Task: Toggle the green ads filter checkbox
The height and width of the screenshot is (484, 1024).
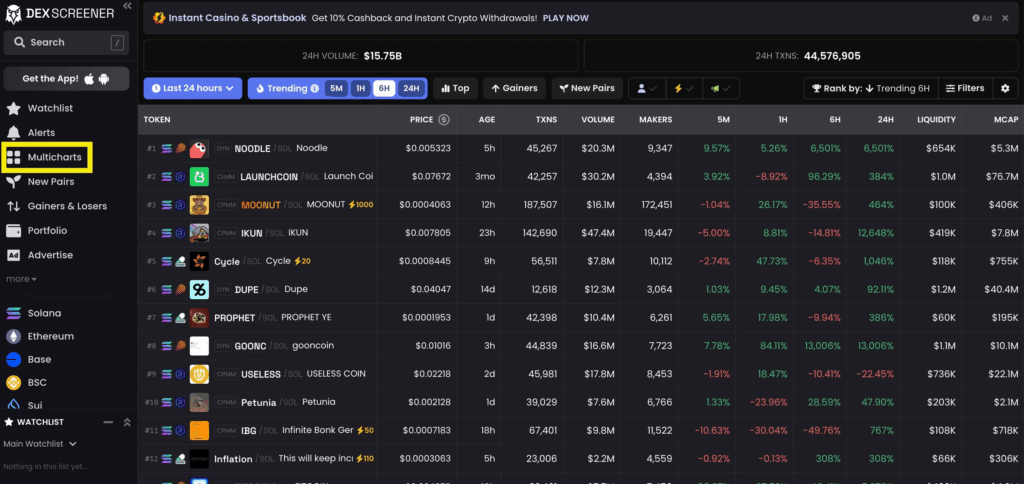Action: click(x=720, y=88)
